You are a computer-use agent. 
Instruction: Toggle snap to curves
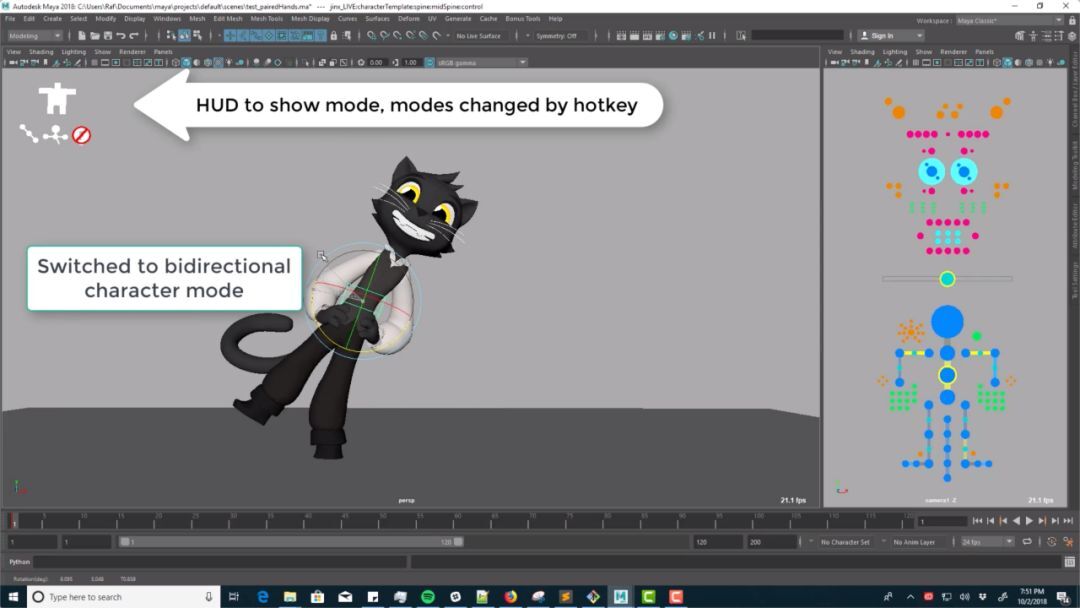pos(384,35)
